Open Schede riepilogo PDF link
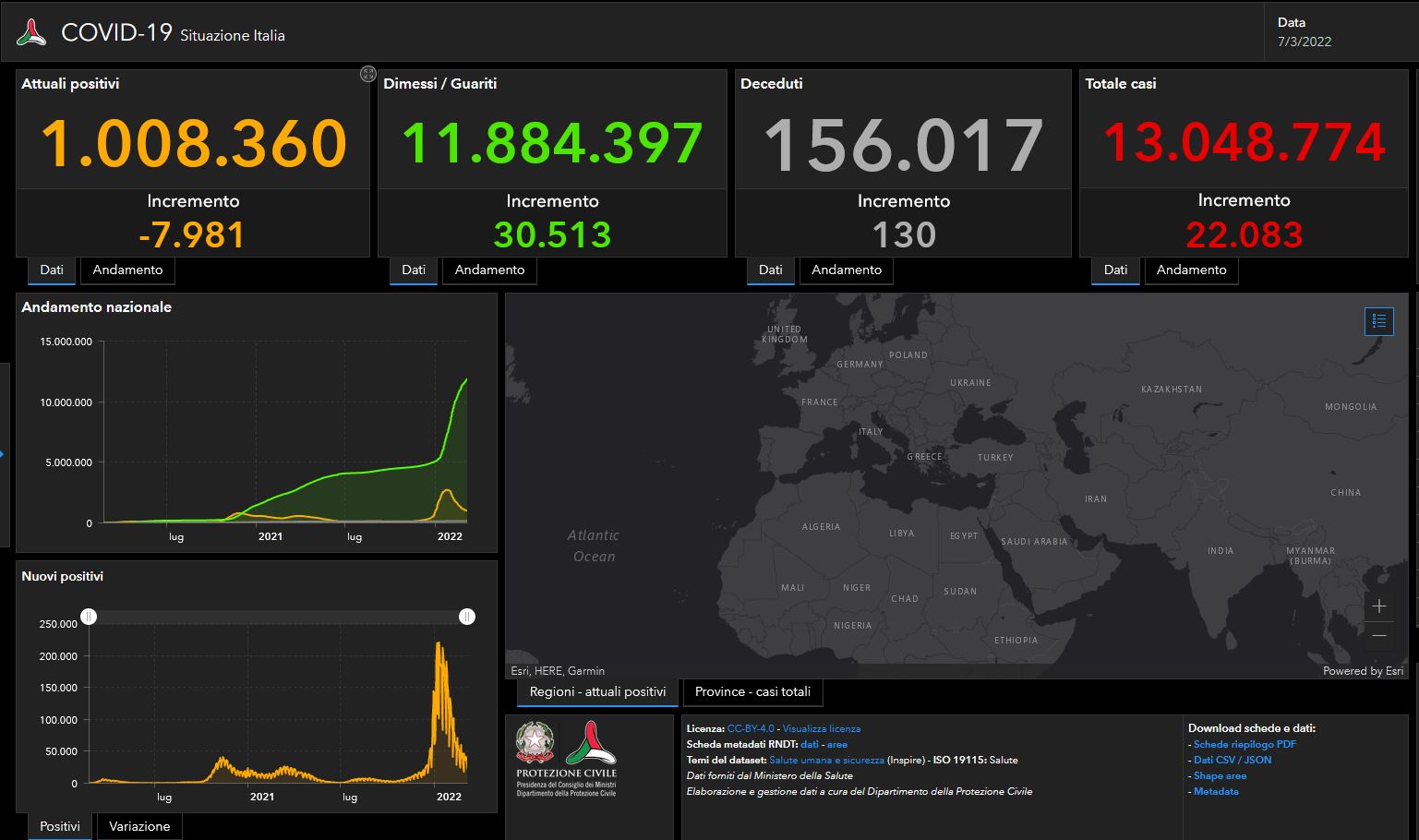 1245,744
